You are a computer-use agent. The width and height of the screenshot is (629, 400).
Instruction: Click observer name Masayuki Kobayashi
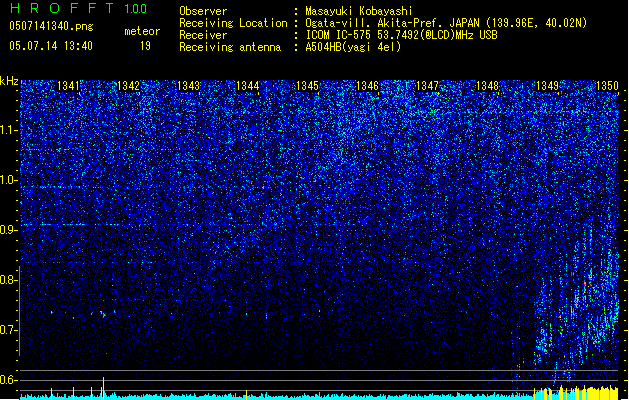pyautogui.click(x=359, y=11)
